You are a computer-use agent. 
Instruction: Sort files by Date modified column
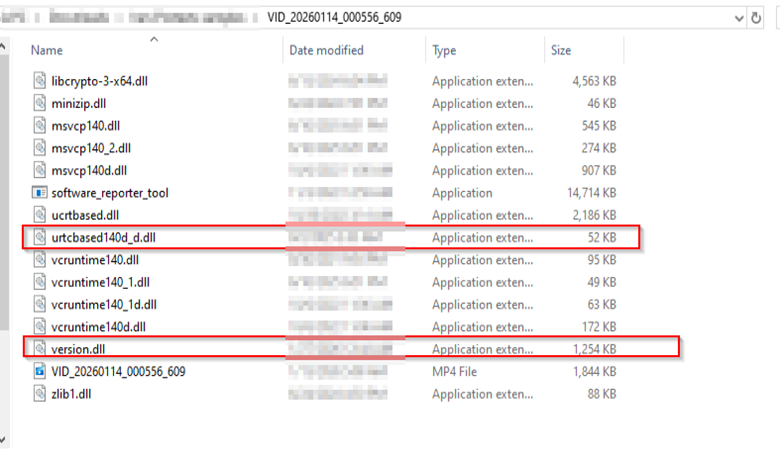tap(326, 50)
